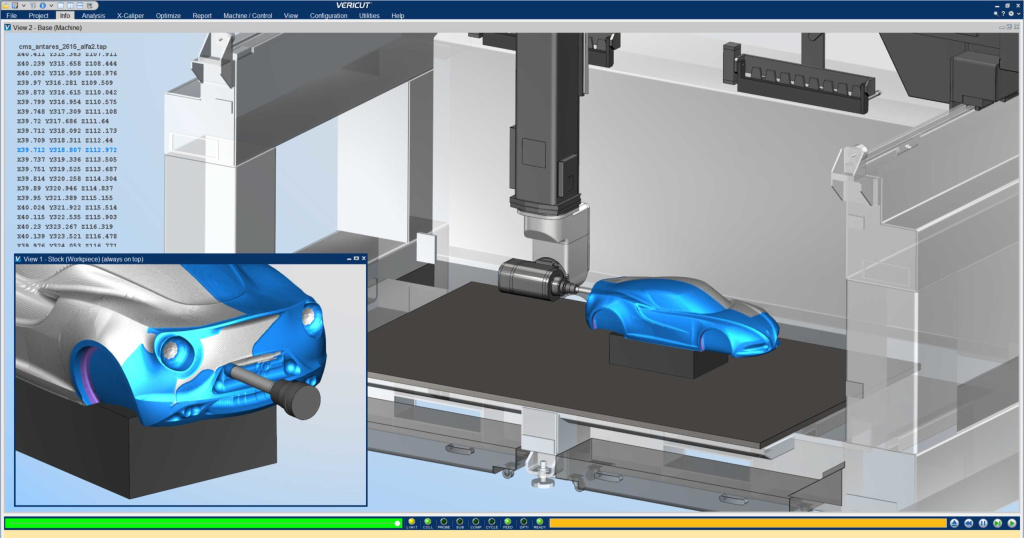
Task: Click the PROBE status indicator light
Action: coord(444,521)
